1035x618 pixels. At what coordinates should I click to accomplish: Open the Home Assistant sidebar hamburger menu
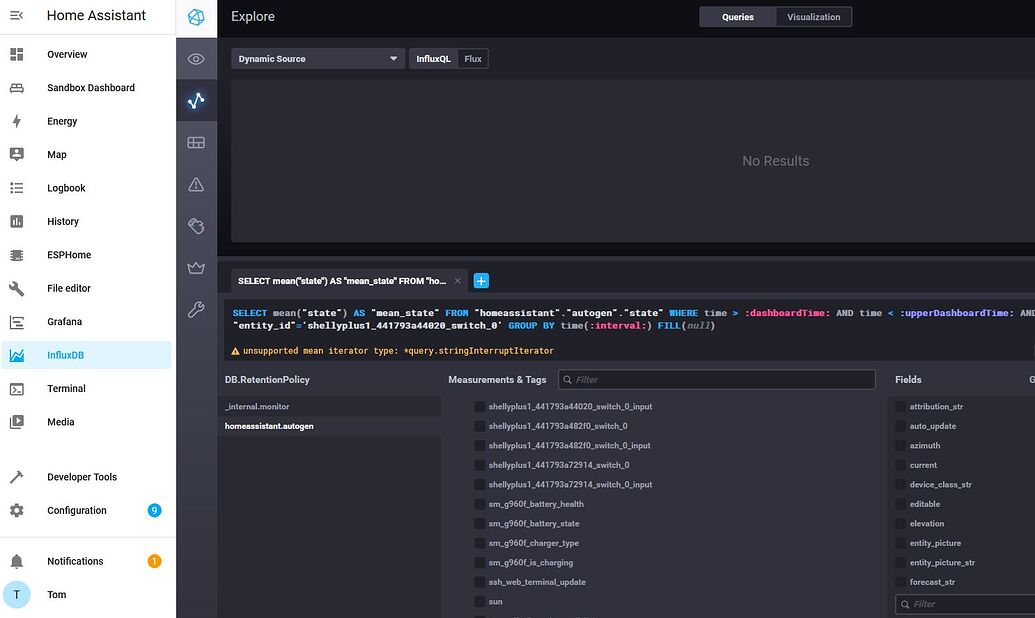(x=15, y=16)
